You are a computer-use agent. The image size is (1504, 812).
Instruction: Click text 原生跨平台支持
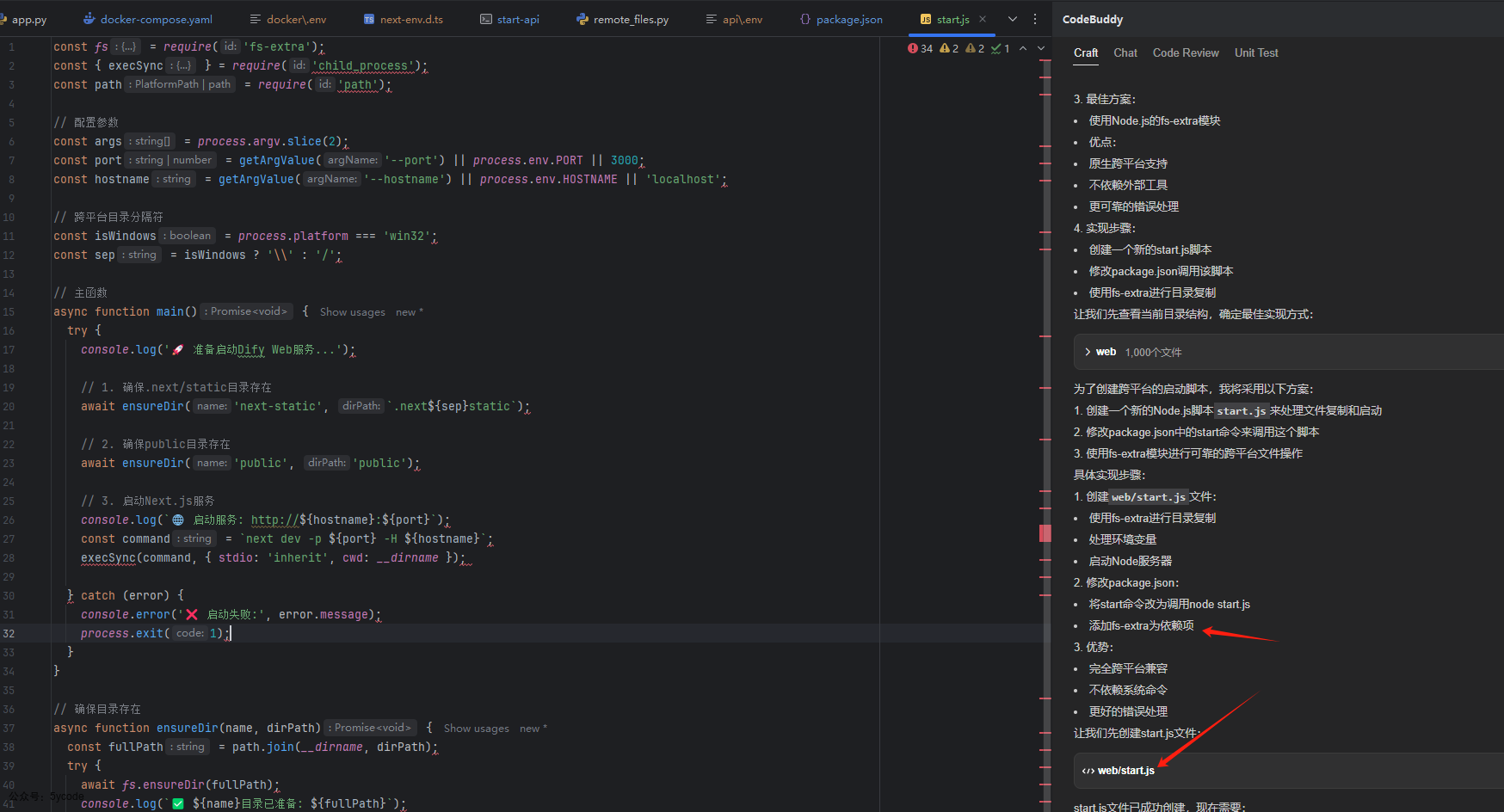coord(1128,164)
